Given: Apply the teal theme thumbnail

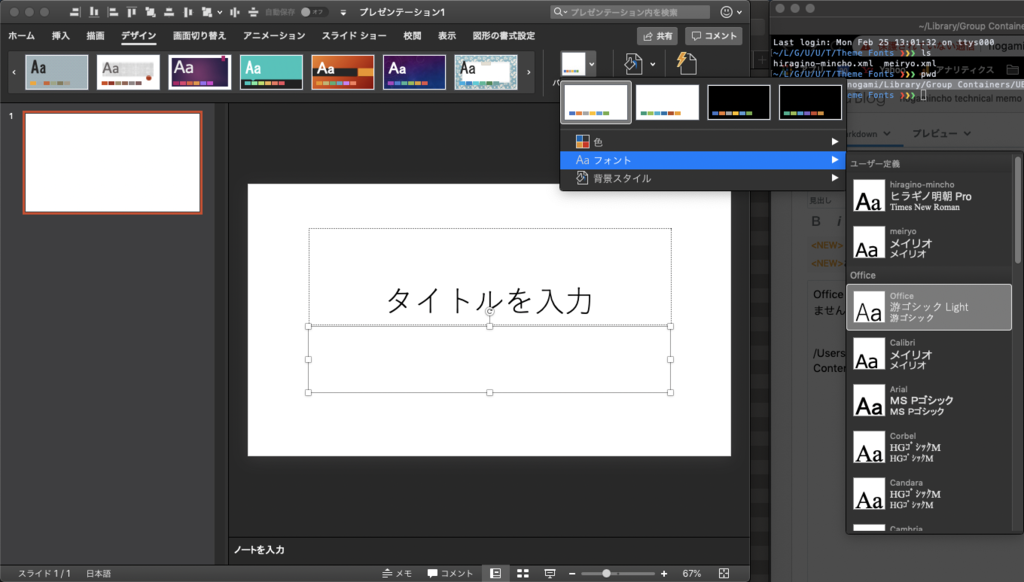Looking at the screenshot, I should 272,72.
